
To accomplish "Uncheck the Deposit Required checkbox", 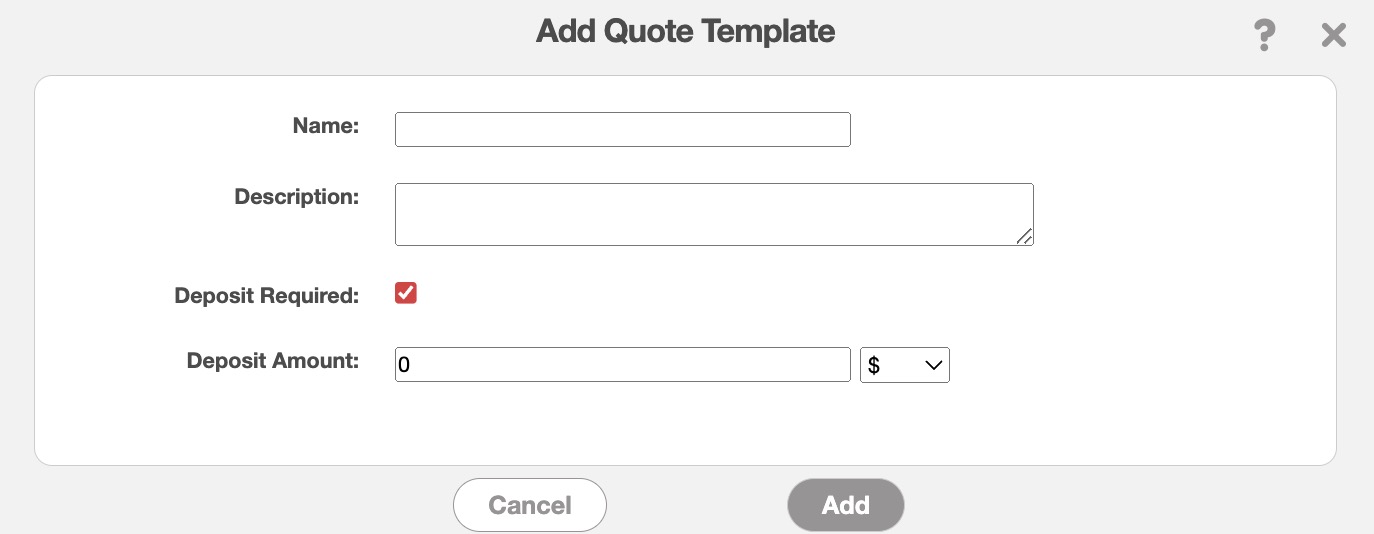I will (405, 293).
